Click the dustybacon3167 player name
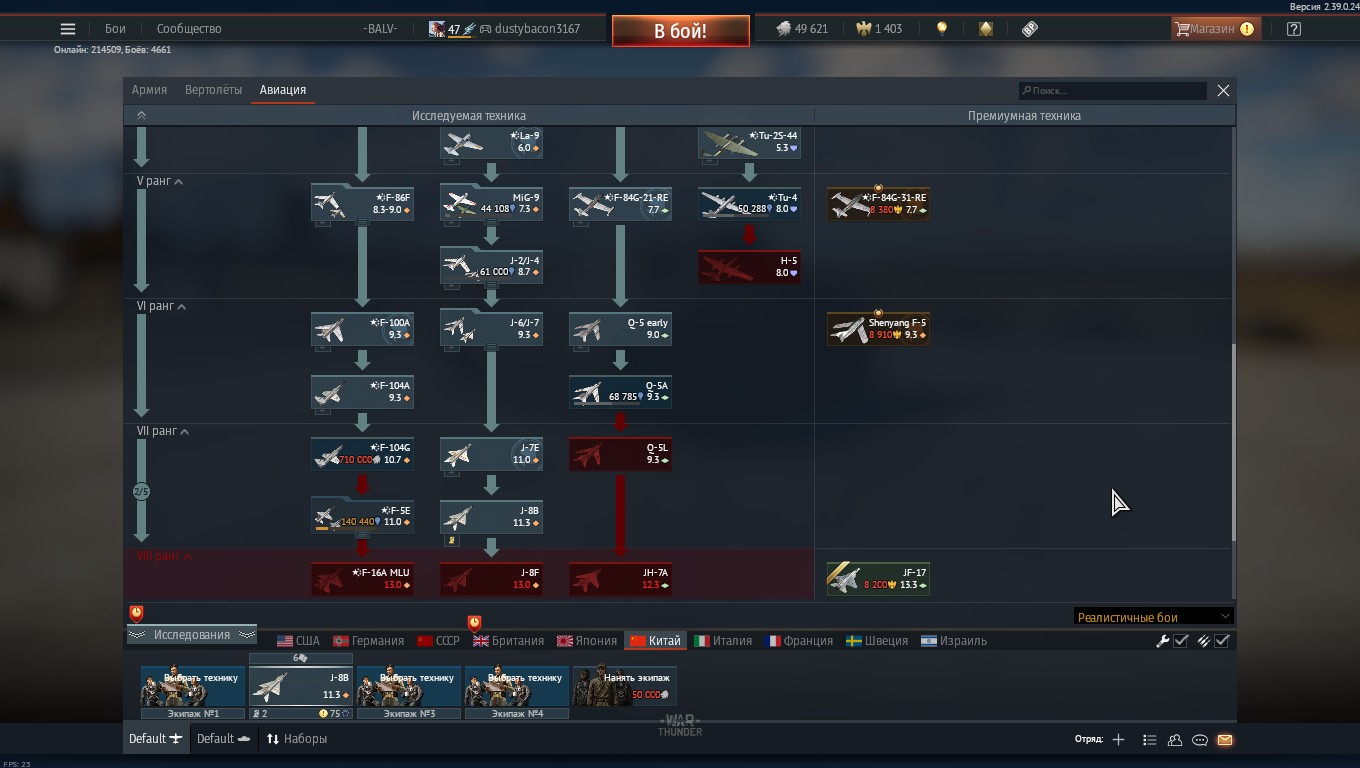Screen dimensions: 1360x768 click(x=537, y=29)
